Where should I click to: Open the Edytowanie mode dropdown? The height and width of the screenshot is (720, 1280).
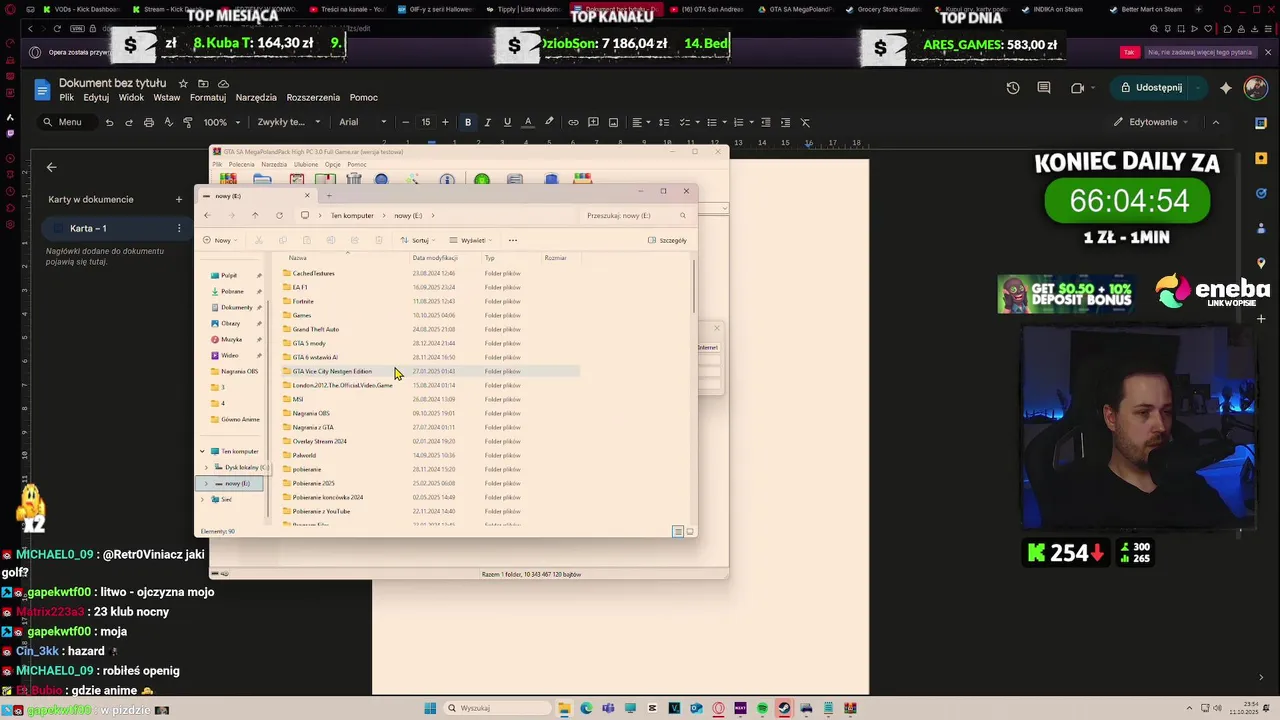click(1152, 122)
